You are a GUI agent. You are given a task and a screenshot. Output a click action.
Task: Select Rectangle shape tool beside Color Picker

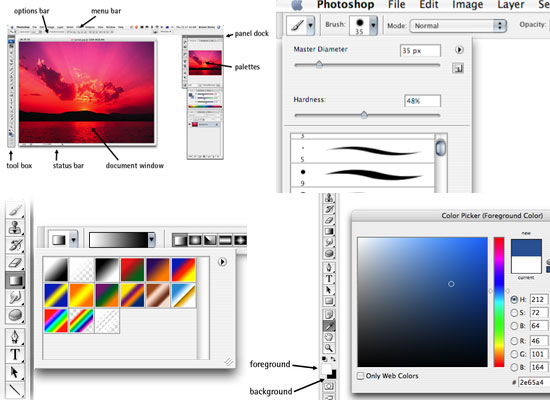pyautogui.click(x=329, y=301)
